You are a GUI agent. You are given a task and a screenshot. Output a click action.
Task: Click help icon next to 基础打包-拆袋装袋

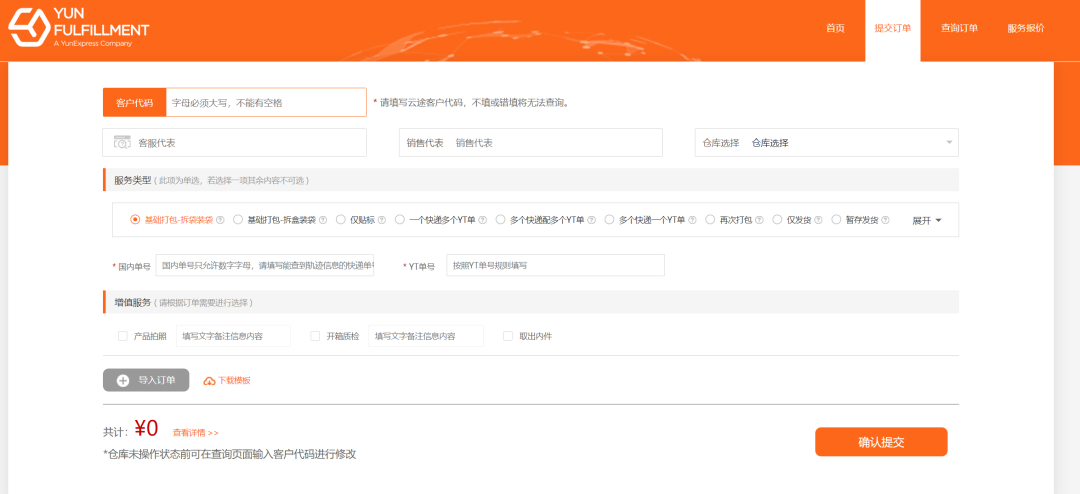(x=220, y=220)
